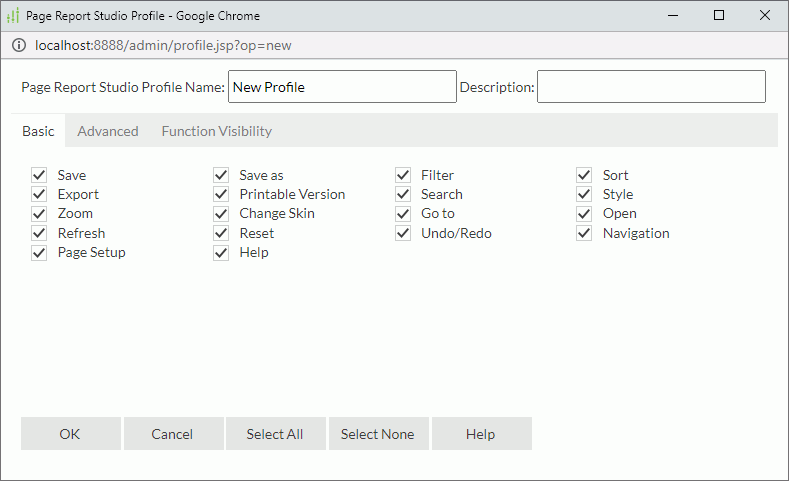789x481 pixels.
Task: Toggle the Refresh checkbox
Action: click(x=39, y=233)
